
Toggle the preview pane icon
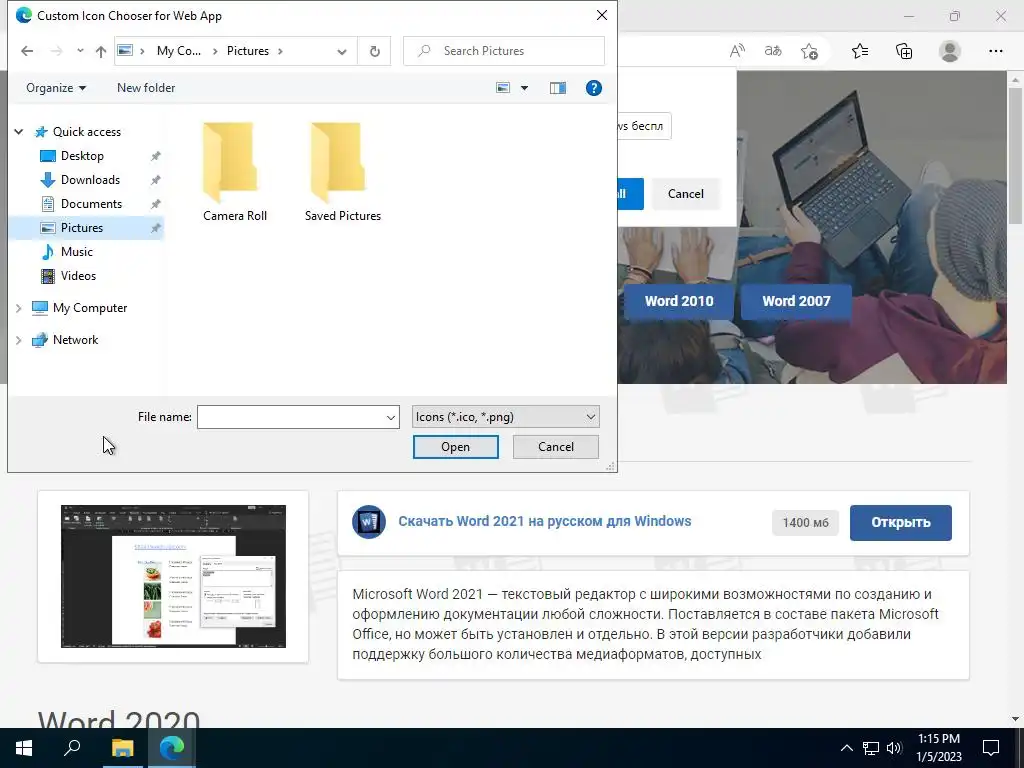[x=558, y=88]
